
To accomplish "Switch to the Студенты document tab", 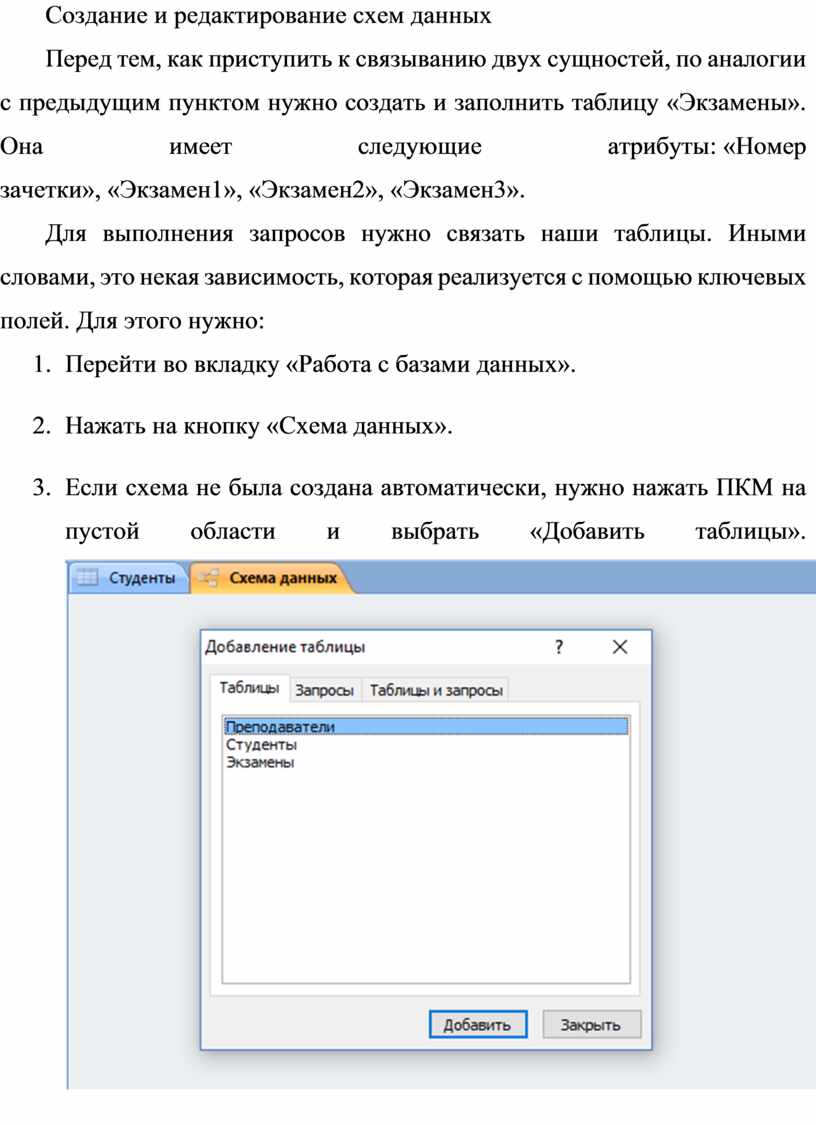I will point(128,578).
